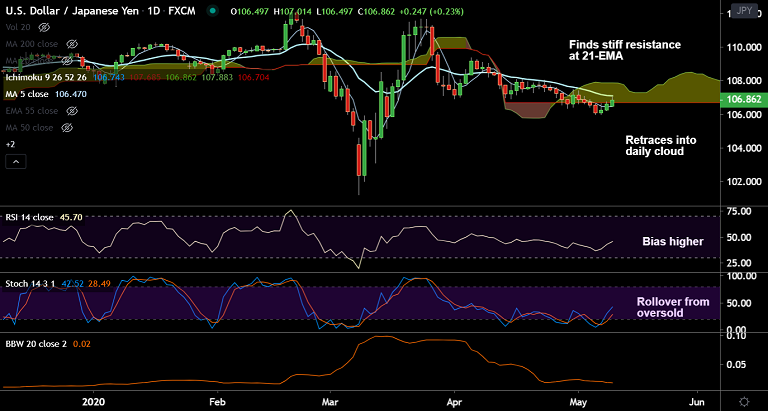This screenshot has width=768, height=411.
Task: Open chart settings gear icon
Action: pyautogui.click(x=744, y=401)
